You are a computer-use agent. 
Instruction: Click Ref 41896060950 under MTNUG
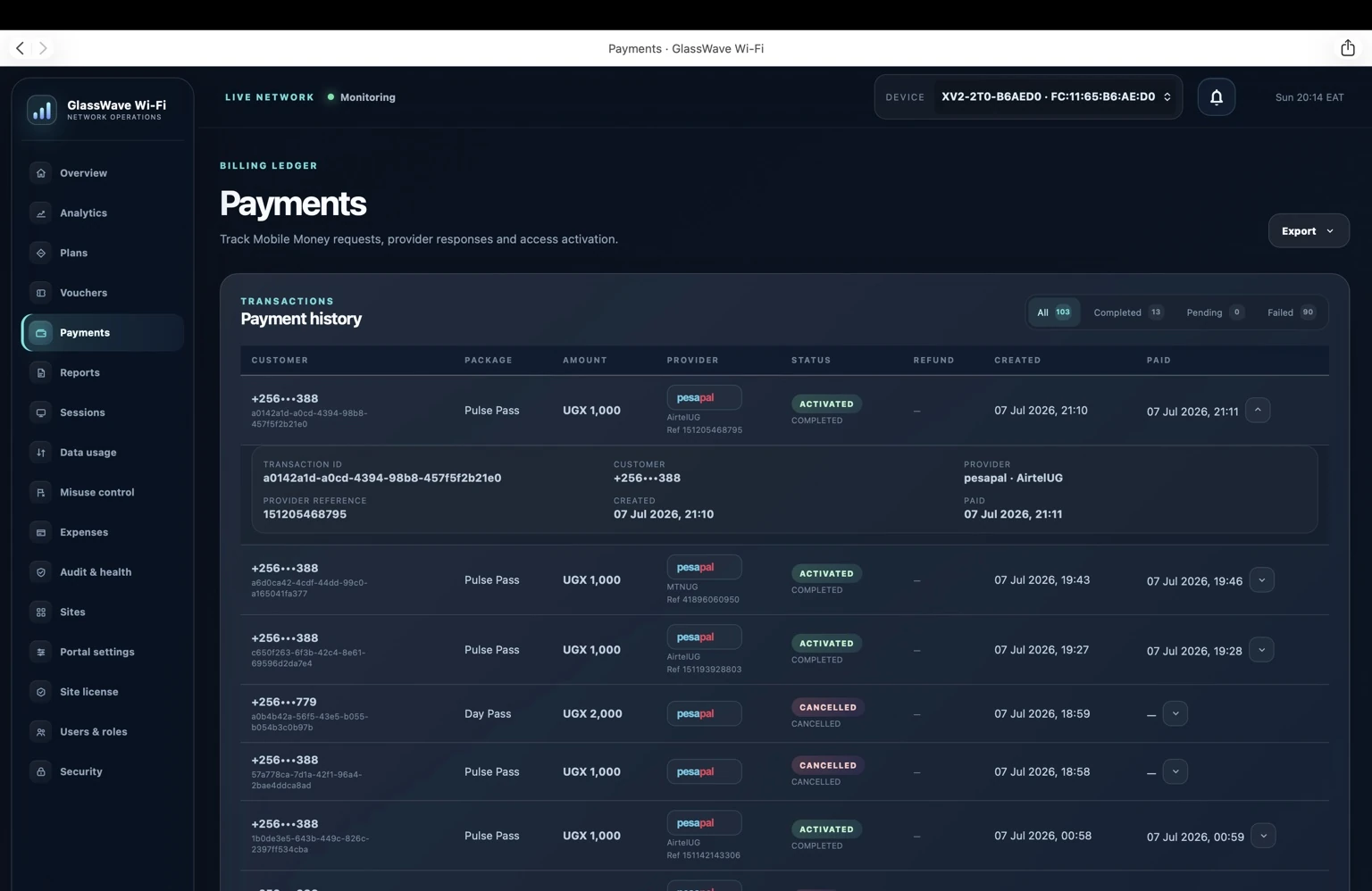point(703,600)
